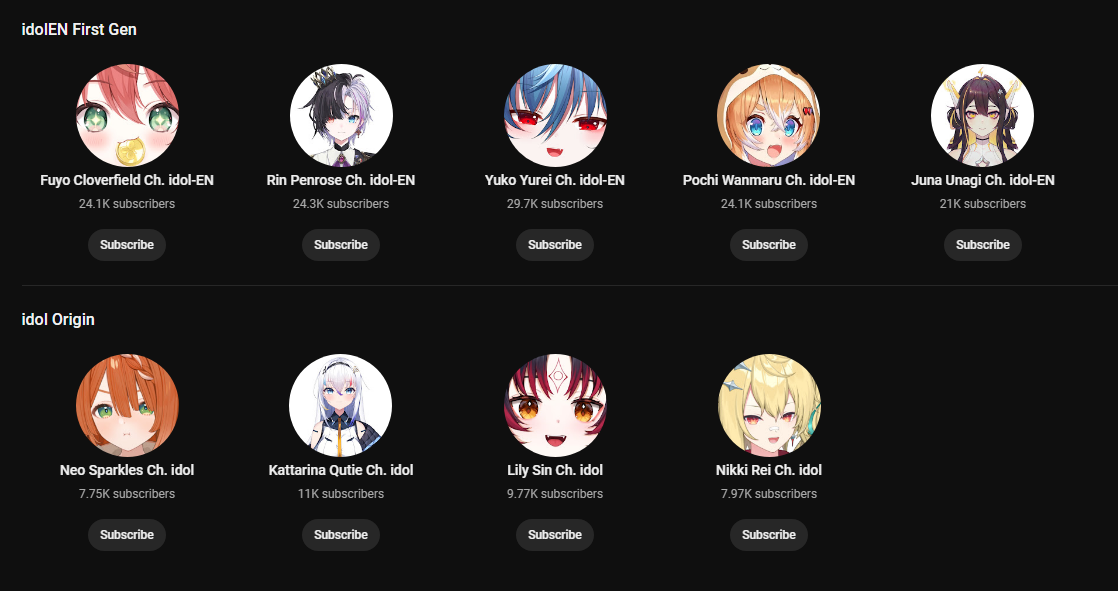Click the Kattarina Qutie Ch. idol channel name
This screenshot has height=591, width=1118.
click(x=341, y=471)
